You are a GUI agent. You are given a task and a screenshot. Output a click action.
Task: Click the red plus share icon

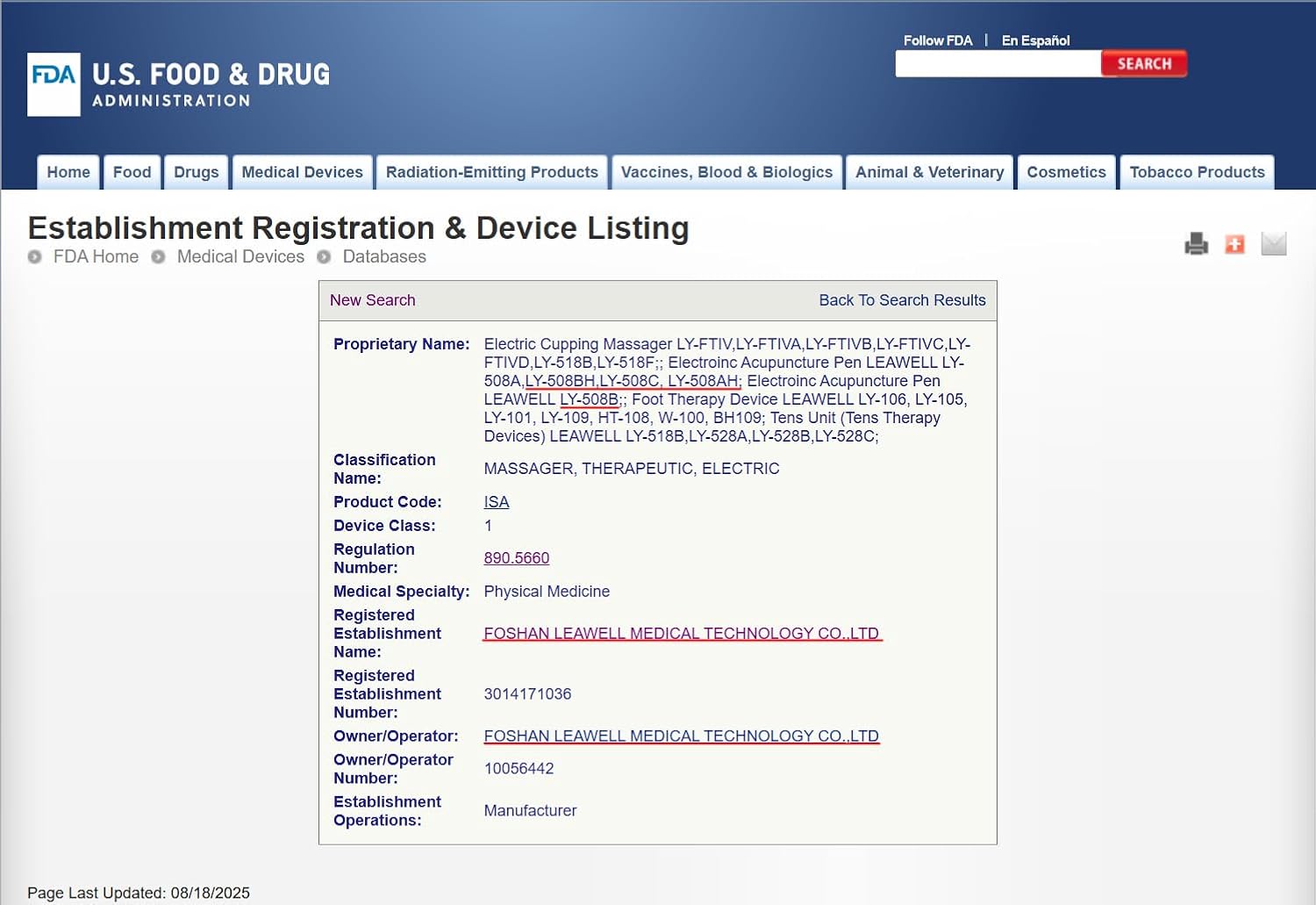click(x=1234, y=243)
